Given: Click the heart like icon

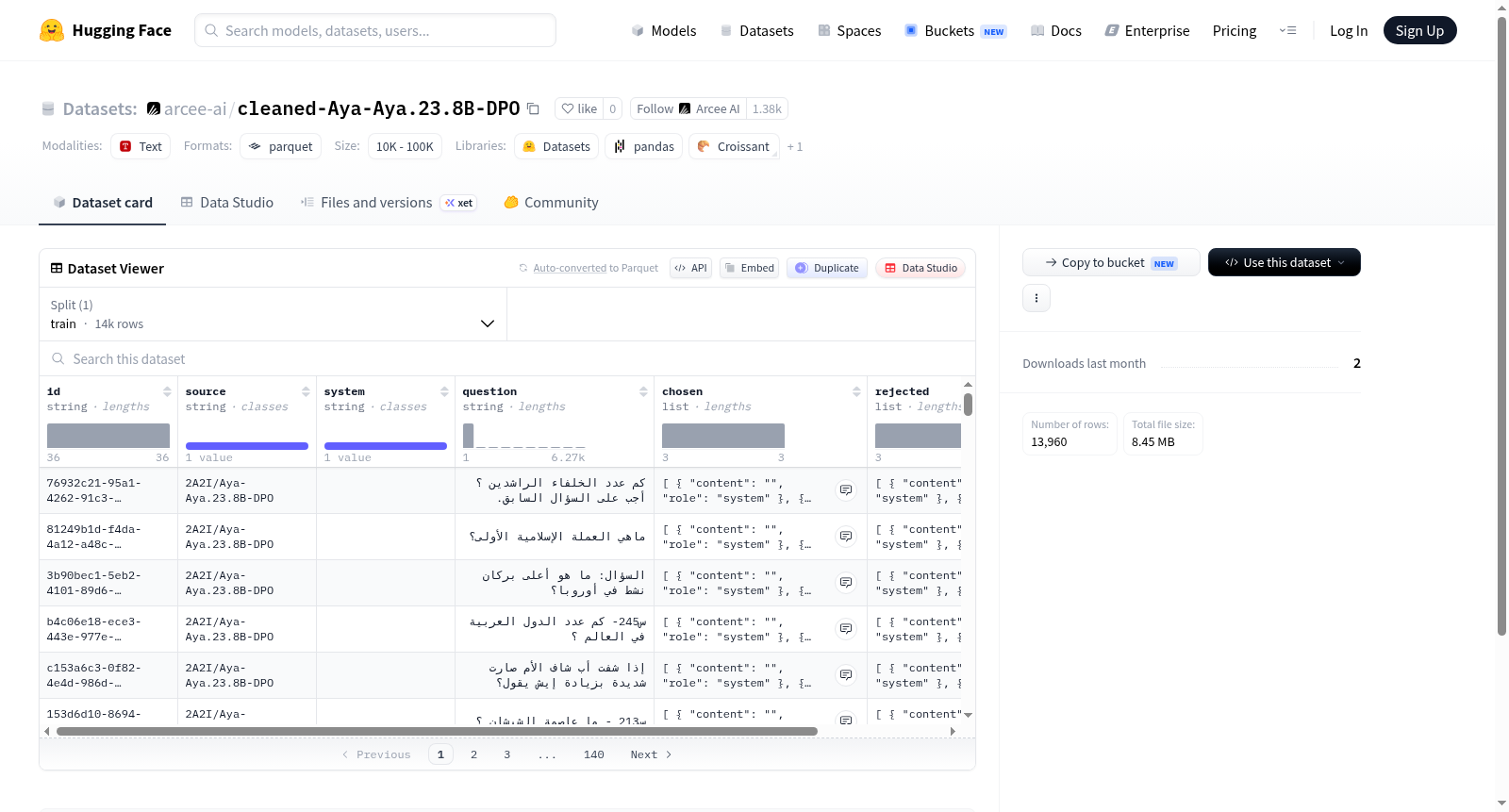Looking at the screenshot, I should click(568, 108).
